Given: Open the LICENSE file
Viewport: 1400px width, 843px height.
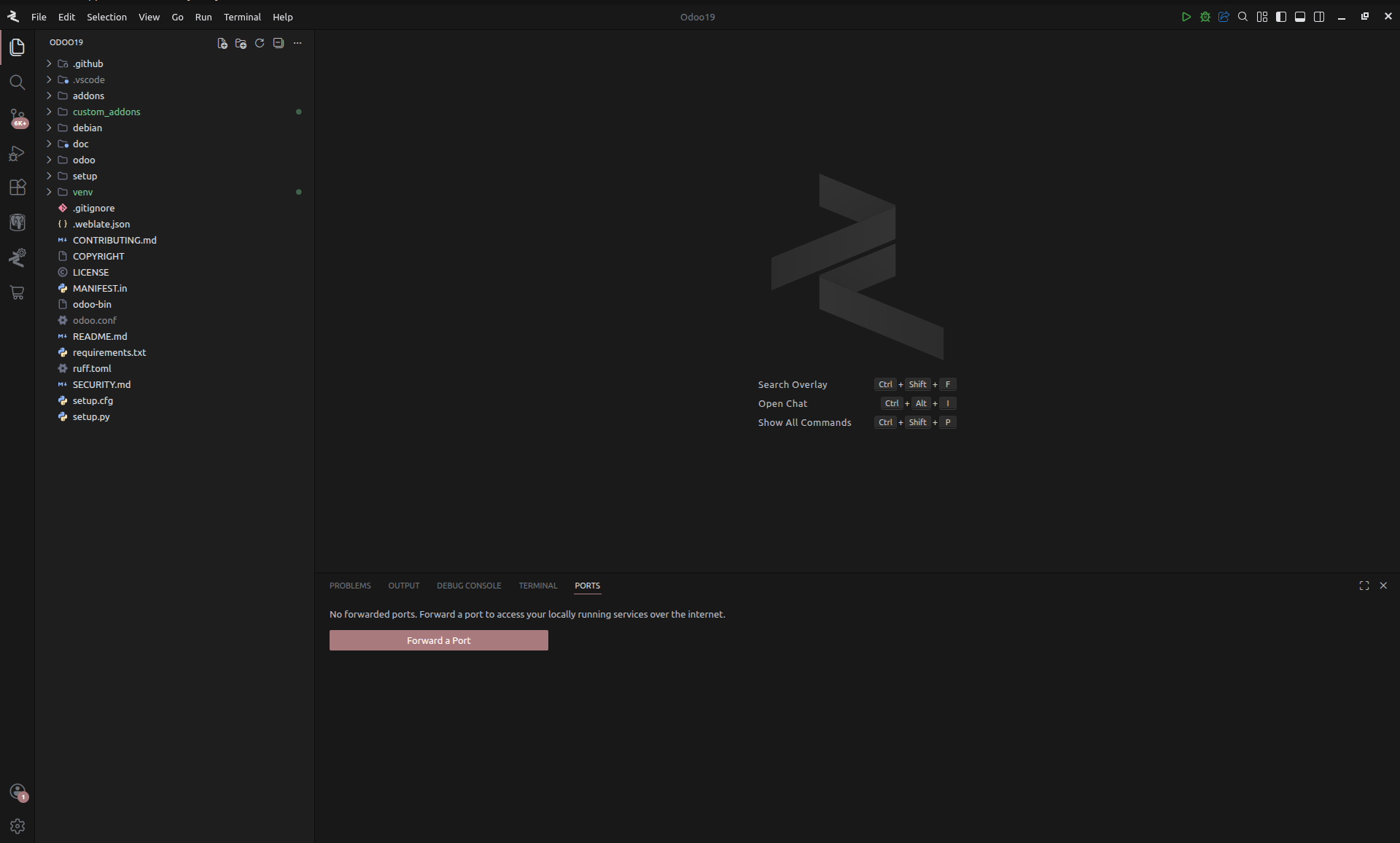Looking at the screenshot, I should [175, 272].
